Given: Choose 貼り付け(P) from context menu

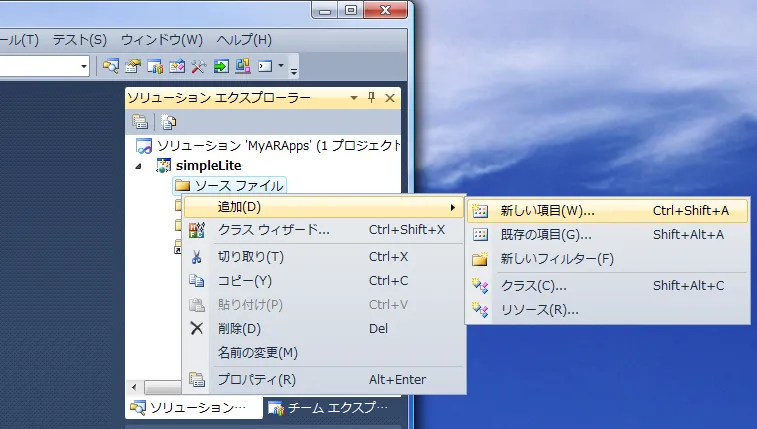Looking at the screenshot, I should tap(324, 305).
